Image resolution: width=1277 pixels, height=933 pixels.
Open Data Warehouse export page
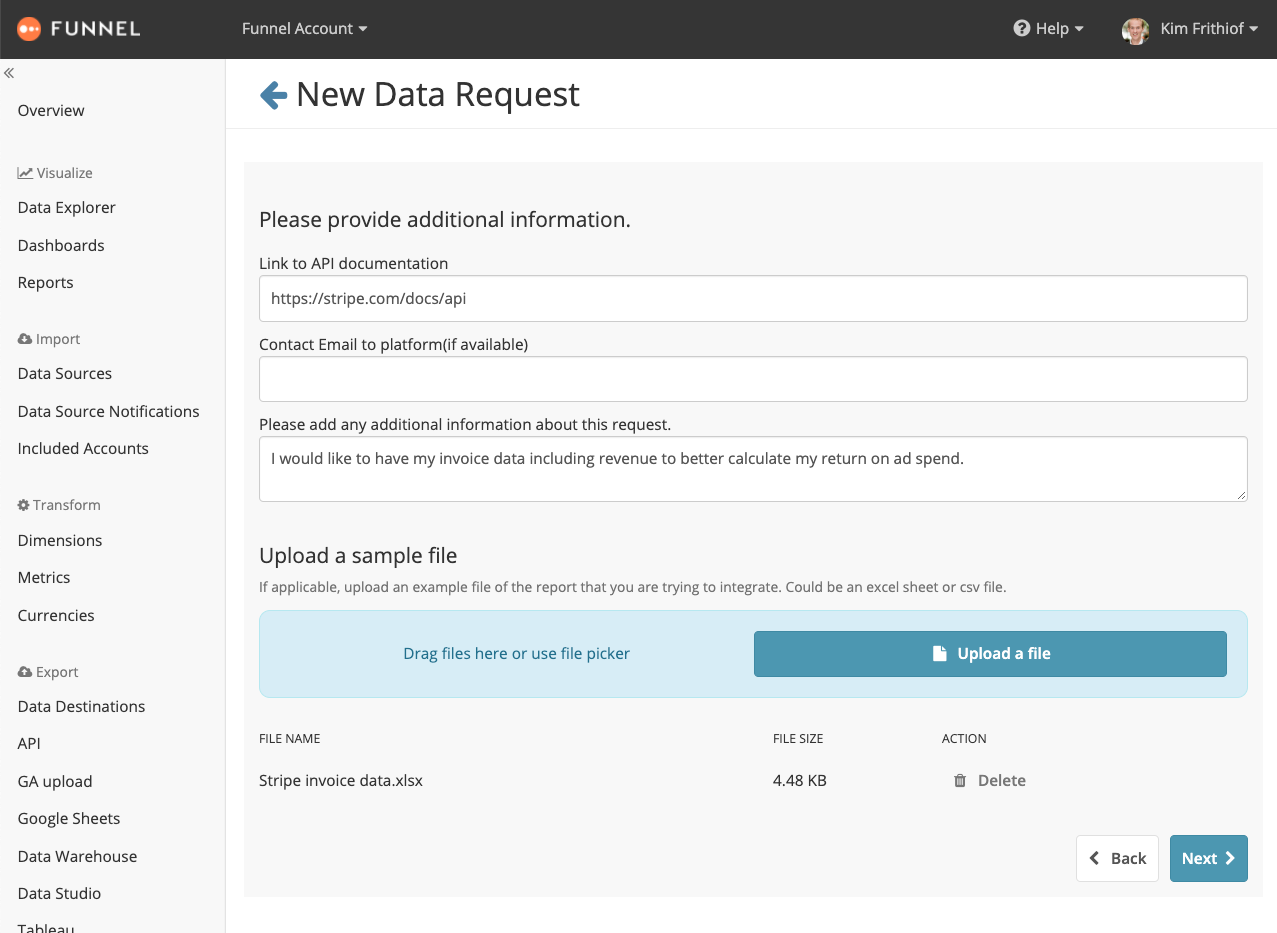click(x=77, y=856)
